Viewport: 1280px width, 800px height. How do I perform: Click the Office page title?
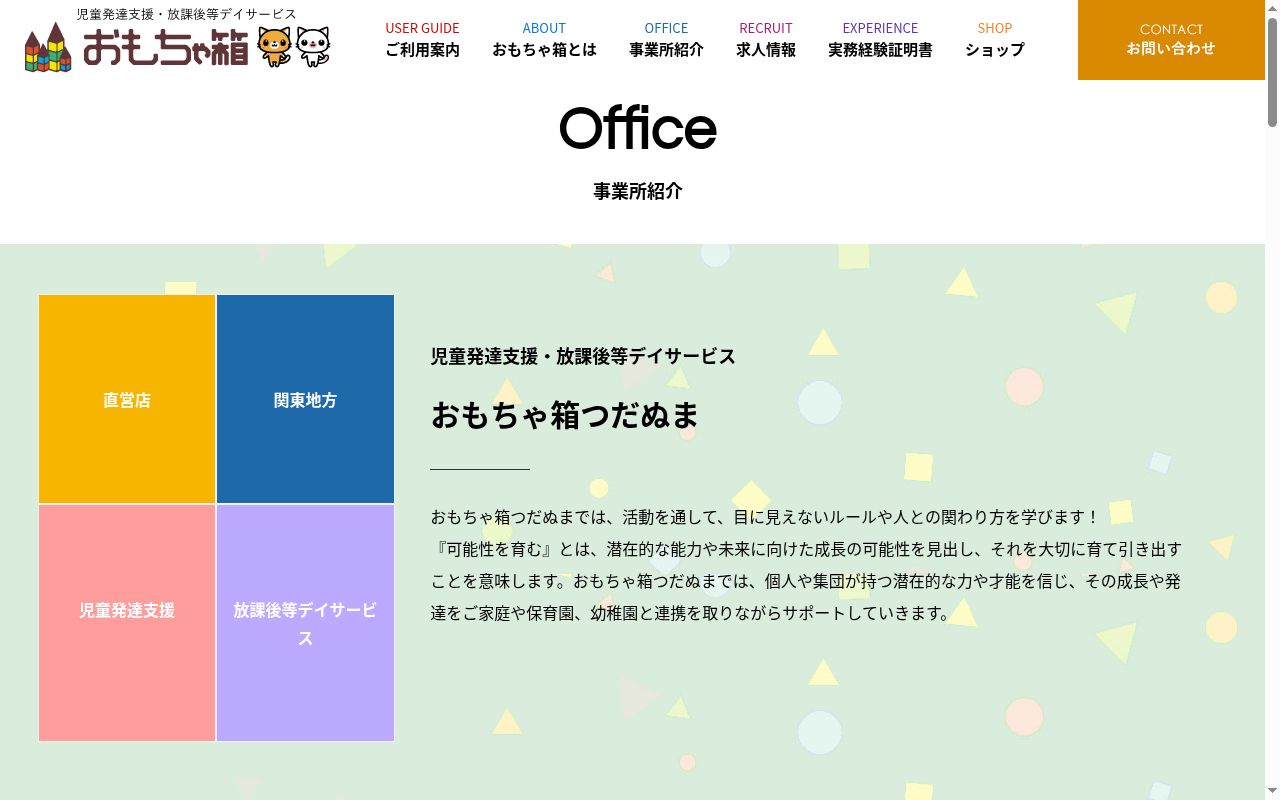click(638, 129)
